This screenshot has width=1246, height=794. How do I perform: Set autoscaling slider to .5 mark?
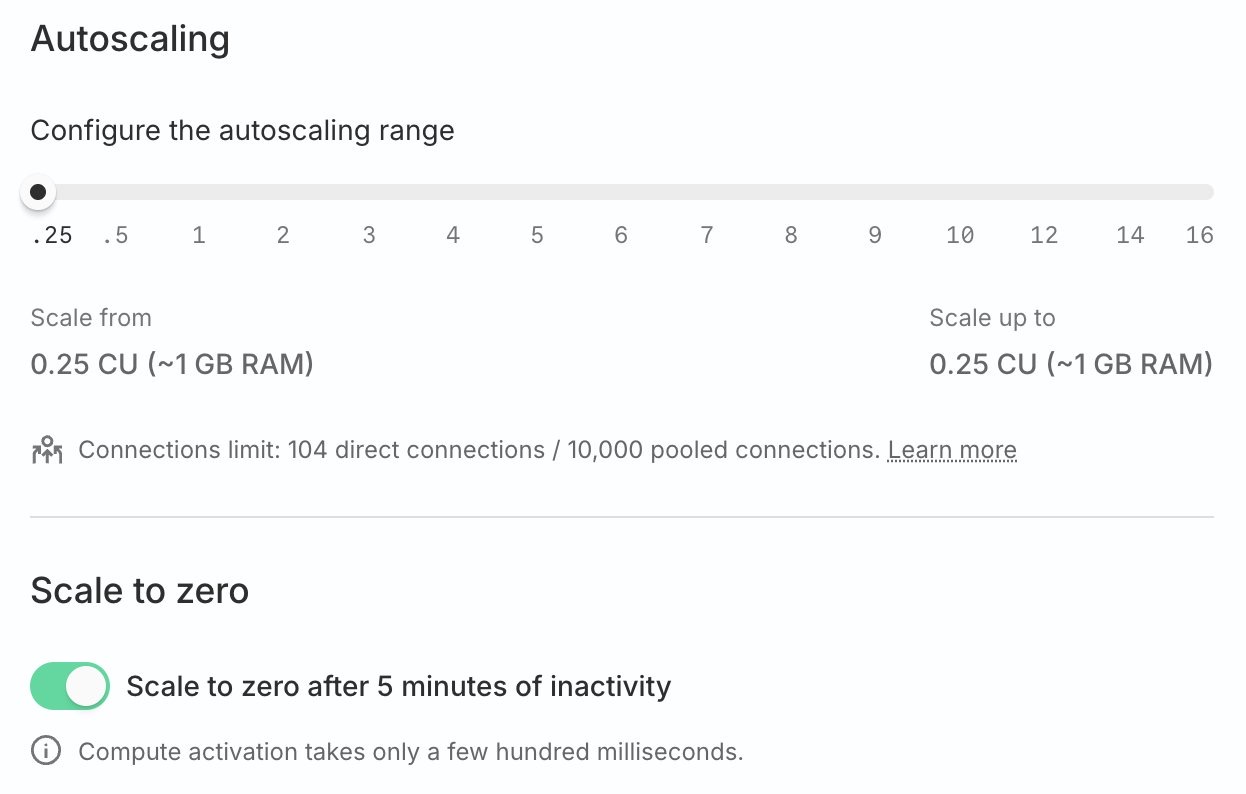coord(116,192)
